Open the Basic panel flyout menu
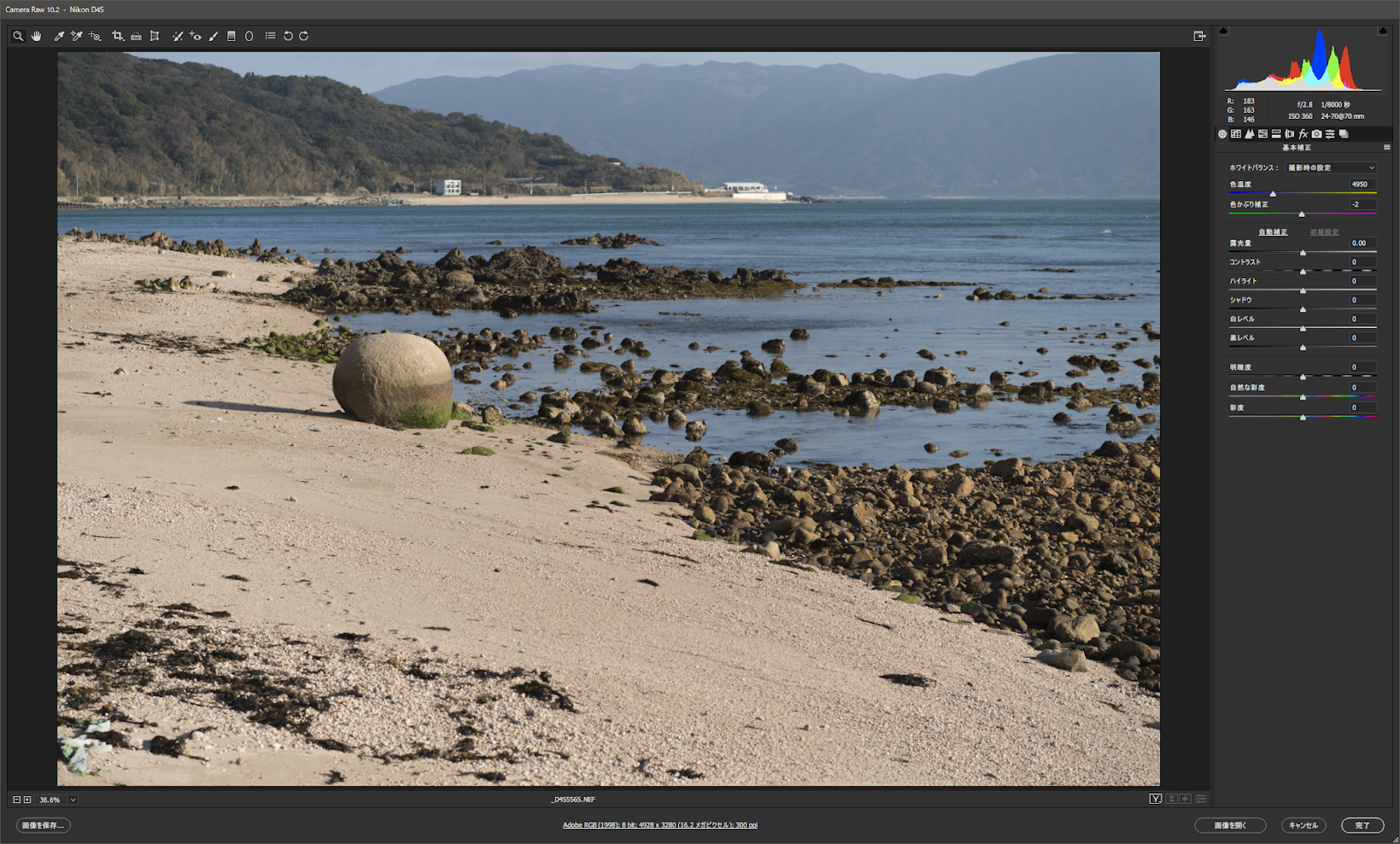This screenshot has width=1400, height=844. pos(1387,147)
